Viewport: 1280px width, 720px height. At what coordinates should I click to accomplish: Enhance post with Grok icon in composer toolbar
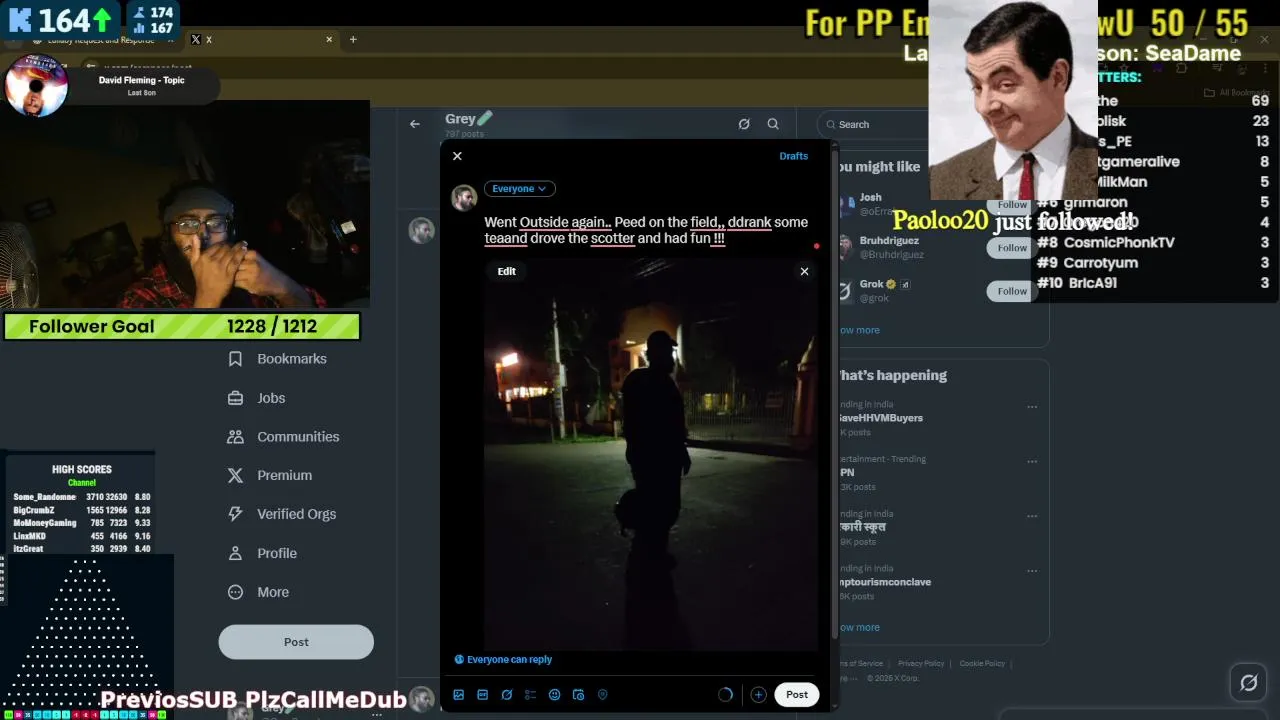507,695
